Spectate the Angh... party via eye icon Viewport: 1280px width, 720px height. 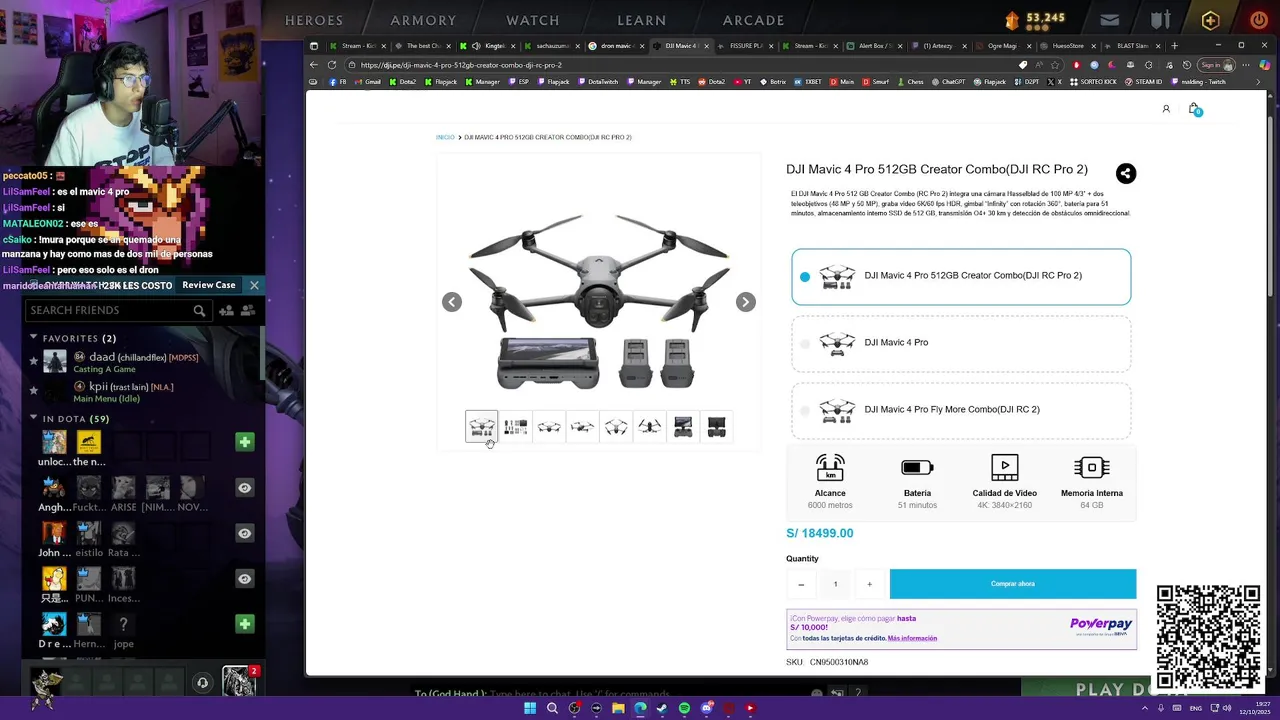[x=244, y=488]
